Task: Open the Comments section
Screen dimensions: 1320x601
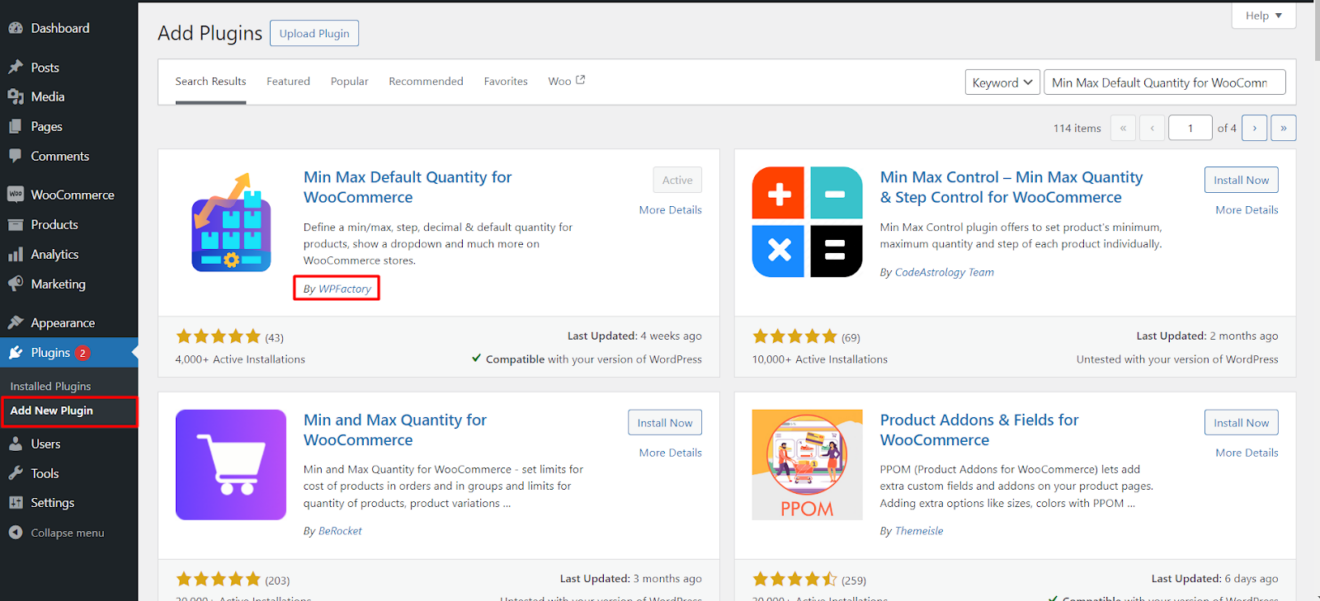Action: [x=57, y=156]
